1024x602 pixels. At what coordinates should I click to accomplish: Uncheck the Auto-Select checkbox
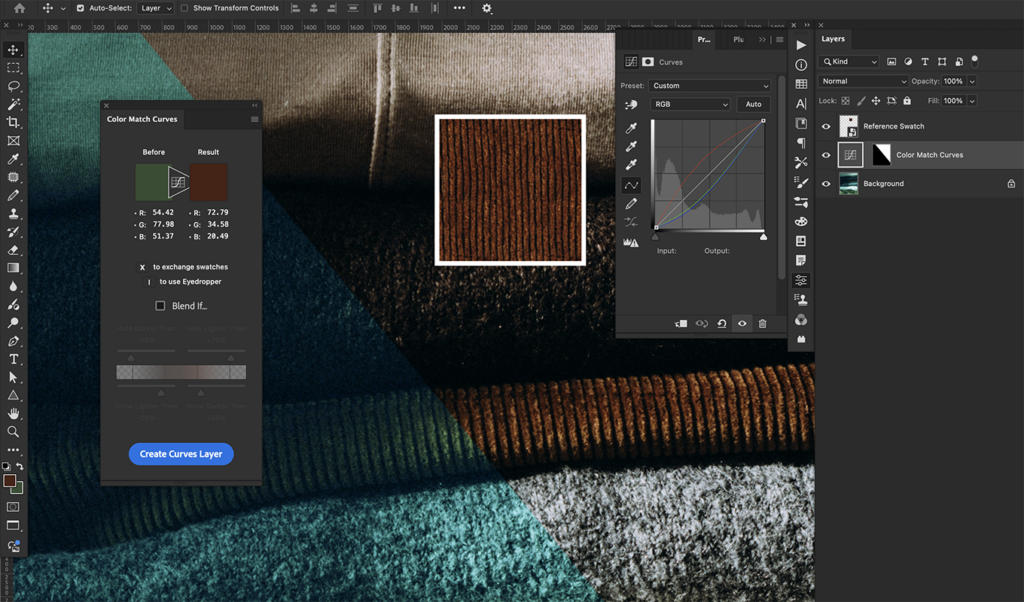81,8
